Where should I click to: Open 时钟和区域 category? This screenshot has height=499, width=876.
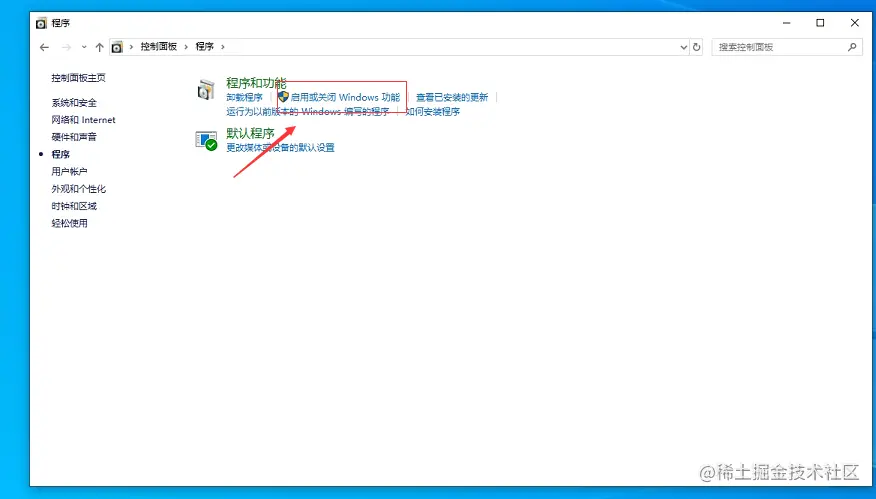74,206
